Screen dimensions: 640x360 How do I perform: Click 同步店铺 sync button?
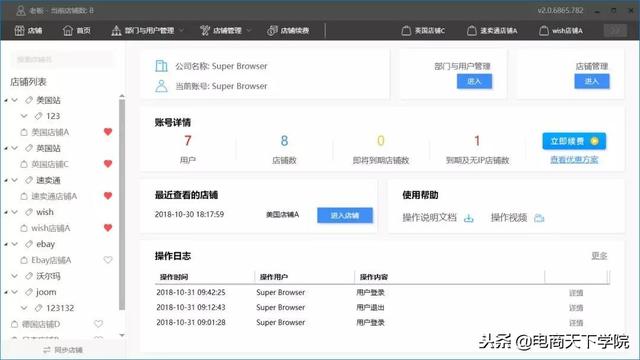[x=63, y=350]
